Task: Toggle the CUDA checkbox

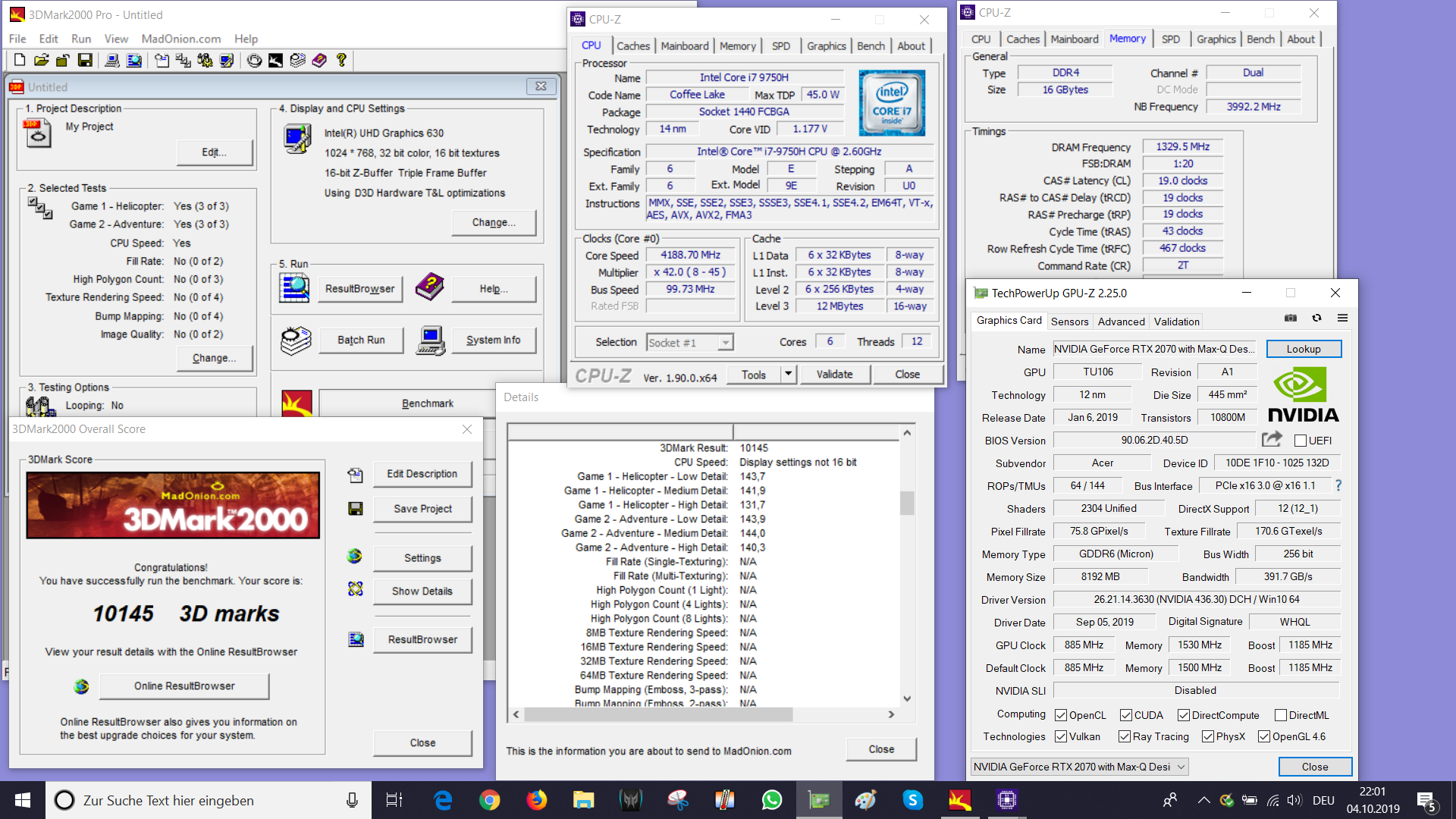Action: coord(1126,715)
